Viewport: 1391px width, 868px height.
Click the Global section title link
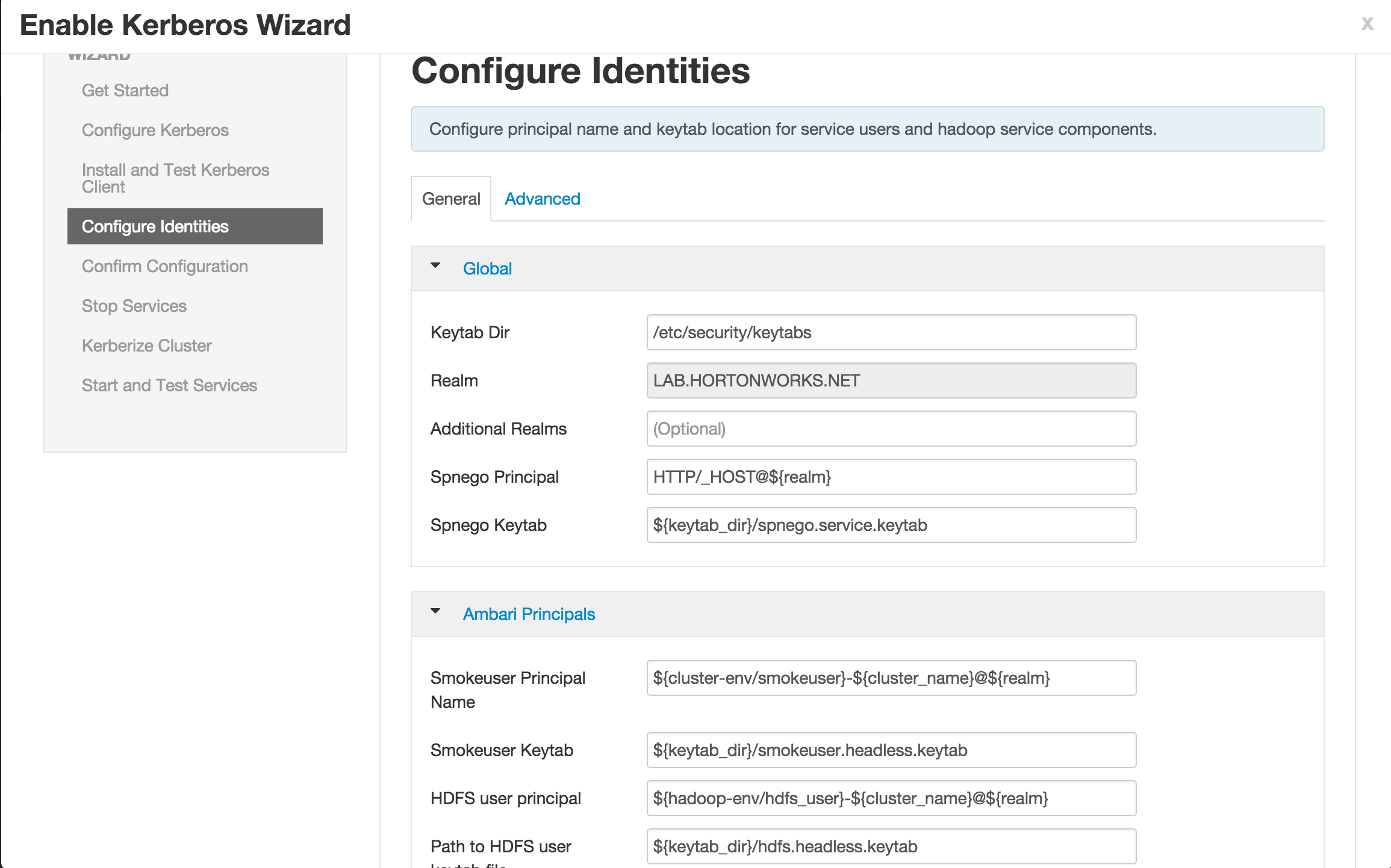pyautogui.click(x=487, y=268)
